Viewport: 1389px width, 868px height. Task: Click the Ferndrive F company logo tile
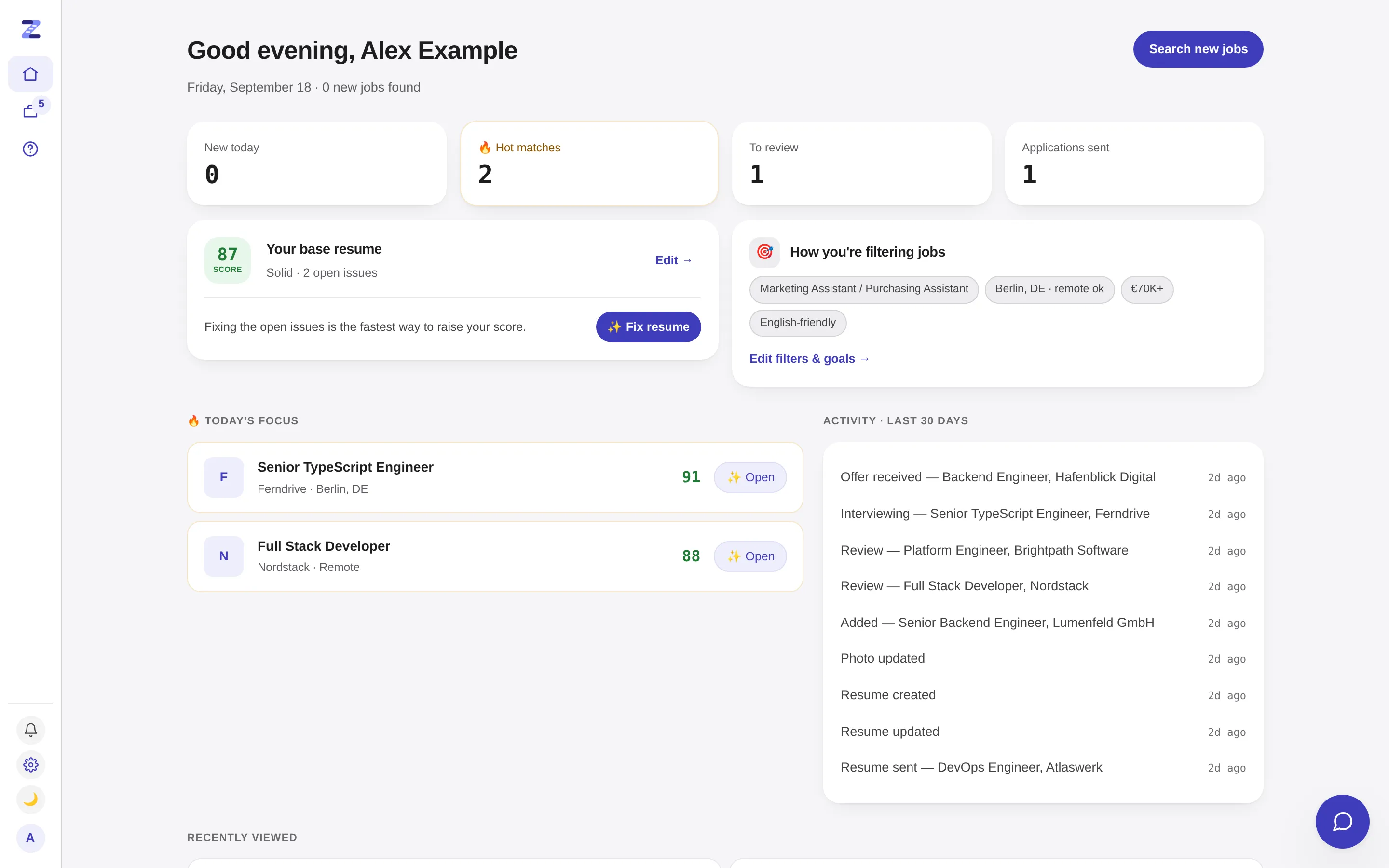tap(224, 477)
